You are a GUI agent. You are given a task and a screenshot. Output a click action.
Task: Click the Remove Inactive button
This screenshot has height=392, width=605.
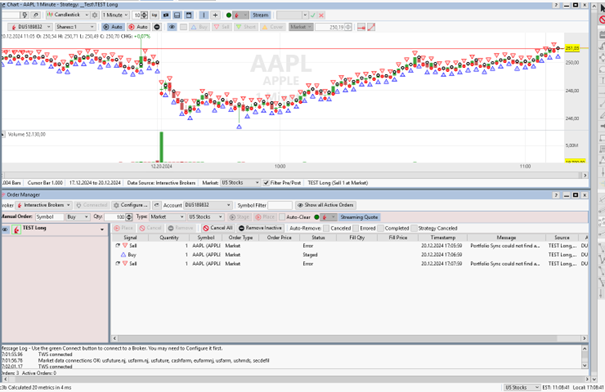point(260,228)
